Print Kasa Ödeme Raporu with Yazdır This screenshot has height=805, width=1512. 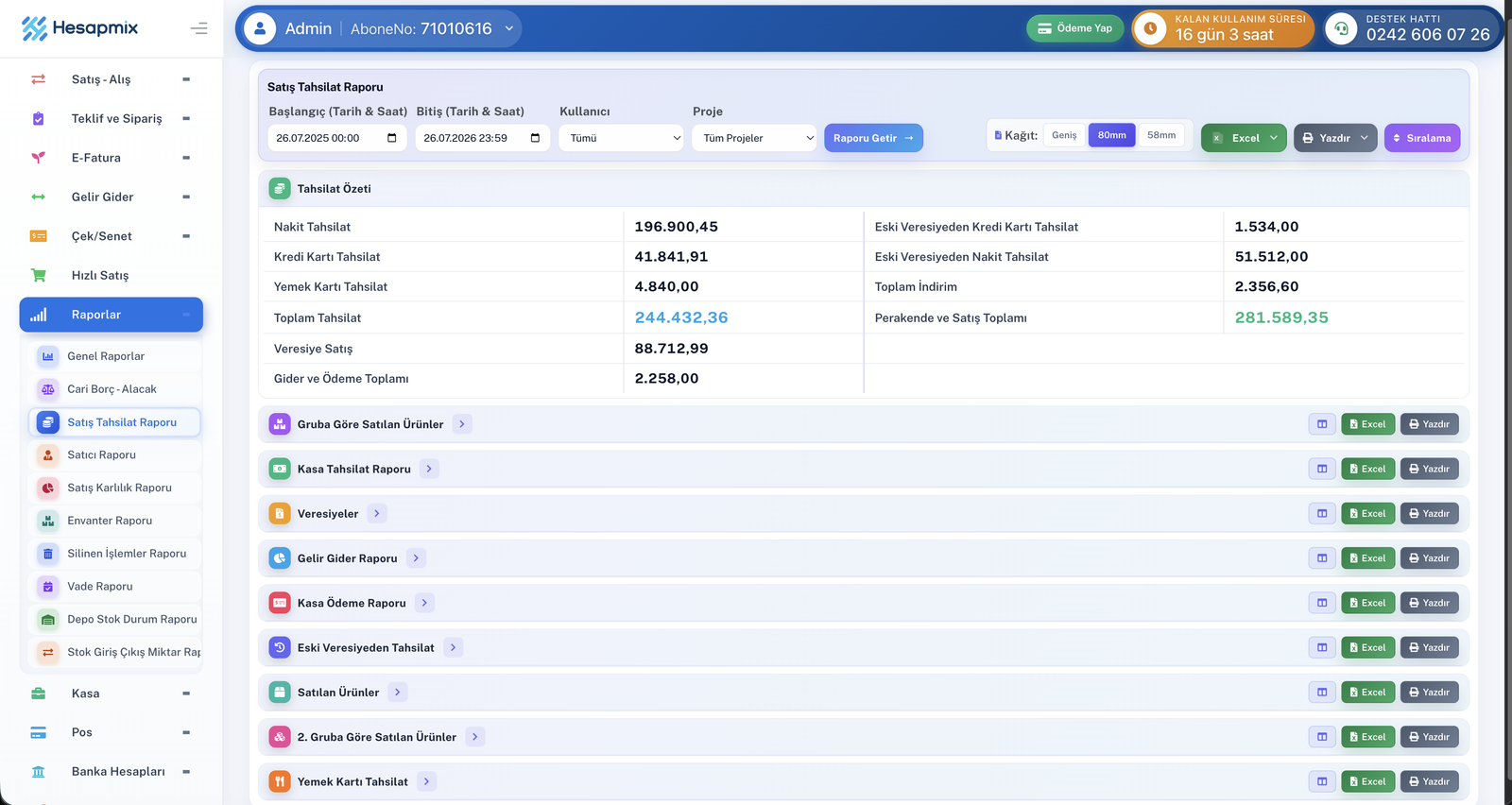[1429, 603]
